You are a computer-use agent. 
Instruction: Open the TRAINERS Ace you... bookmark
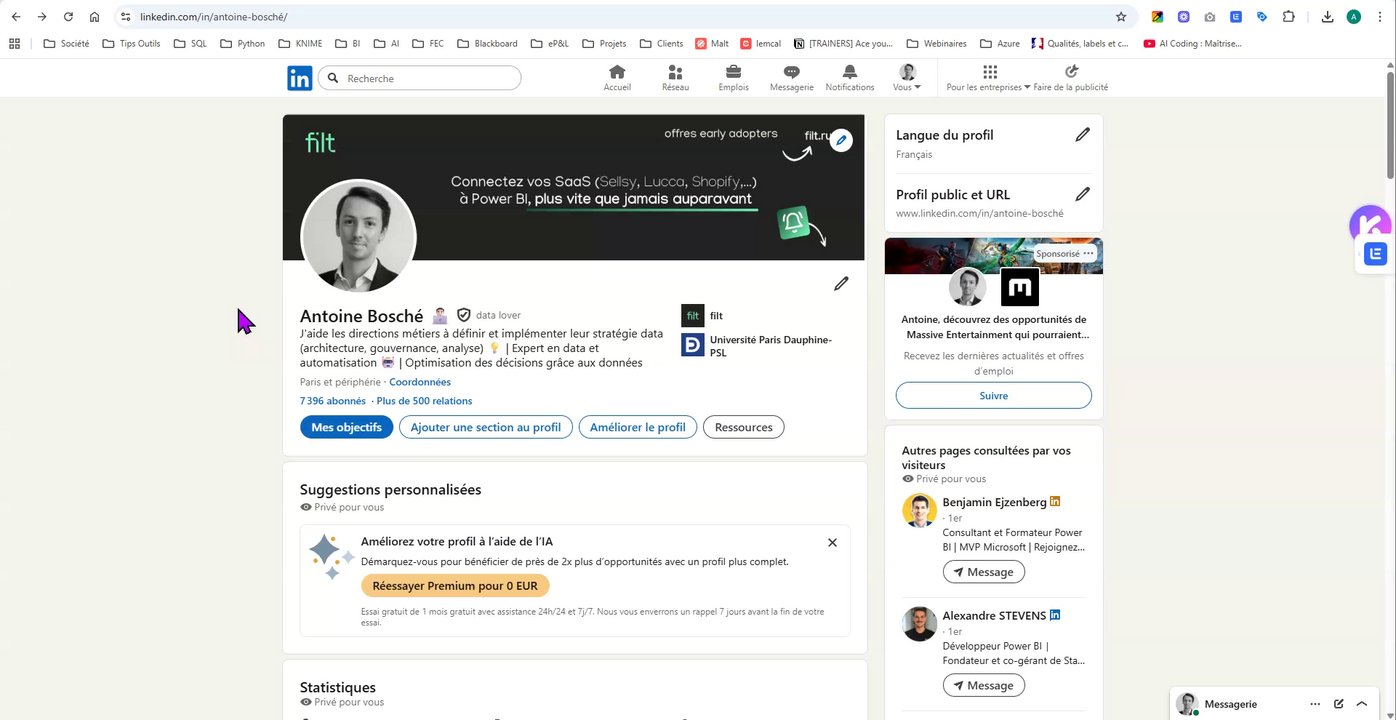[843, 44]
